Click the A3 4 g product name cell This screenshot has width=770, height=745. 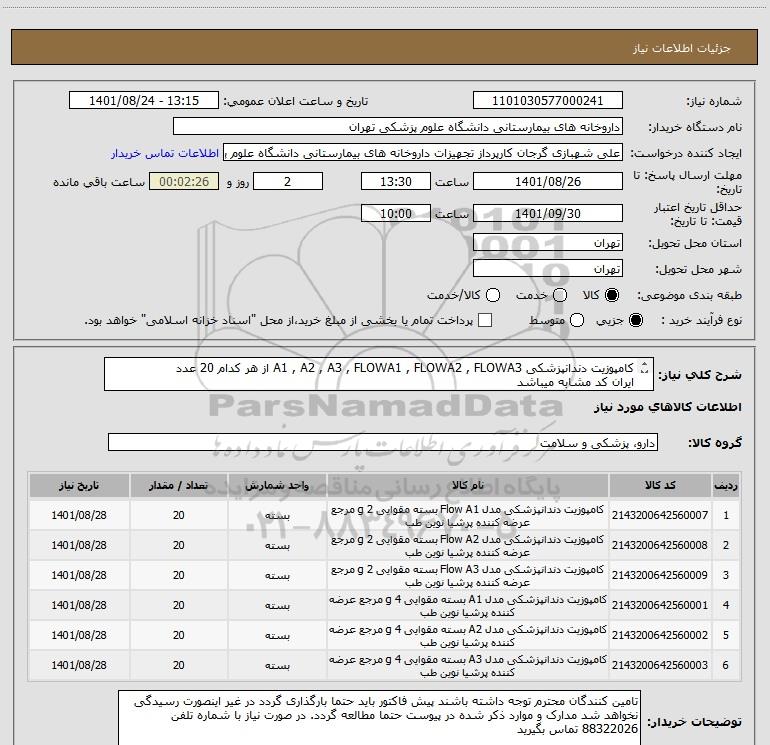click(x=468, y=665)
